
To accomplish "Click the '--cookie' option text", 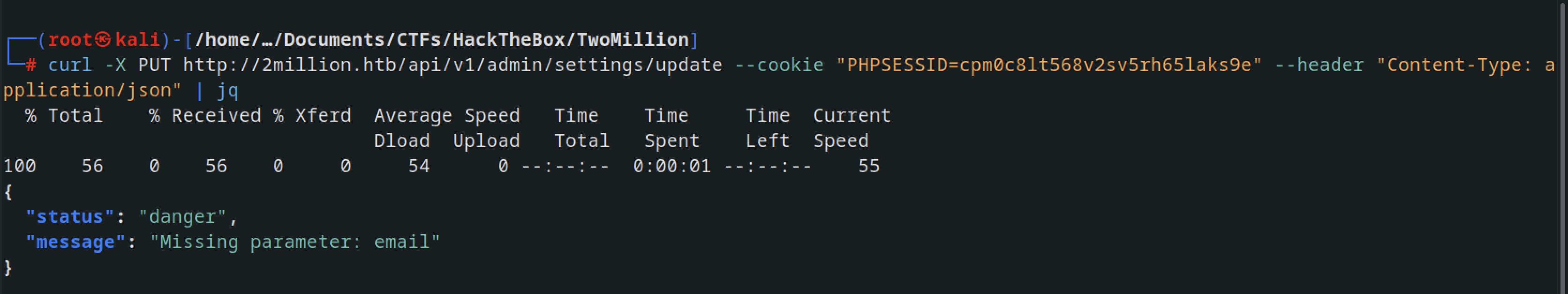I will [779, 65].
